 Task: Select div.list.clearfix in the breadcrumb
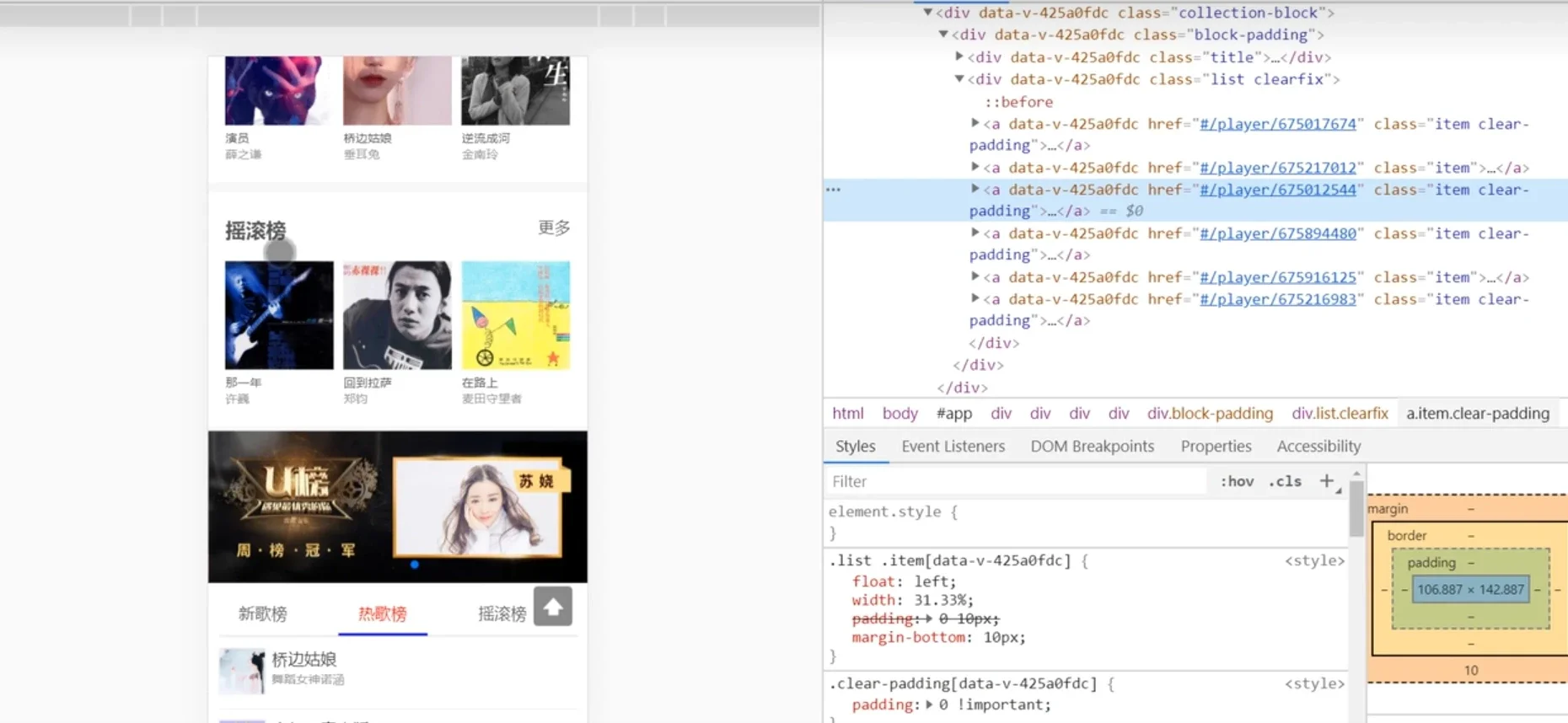[1340, 413]
